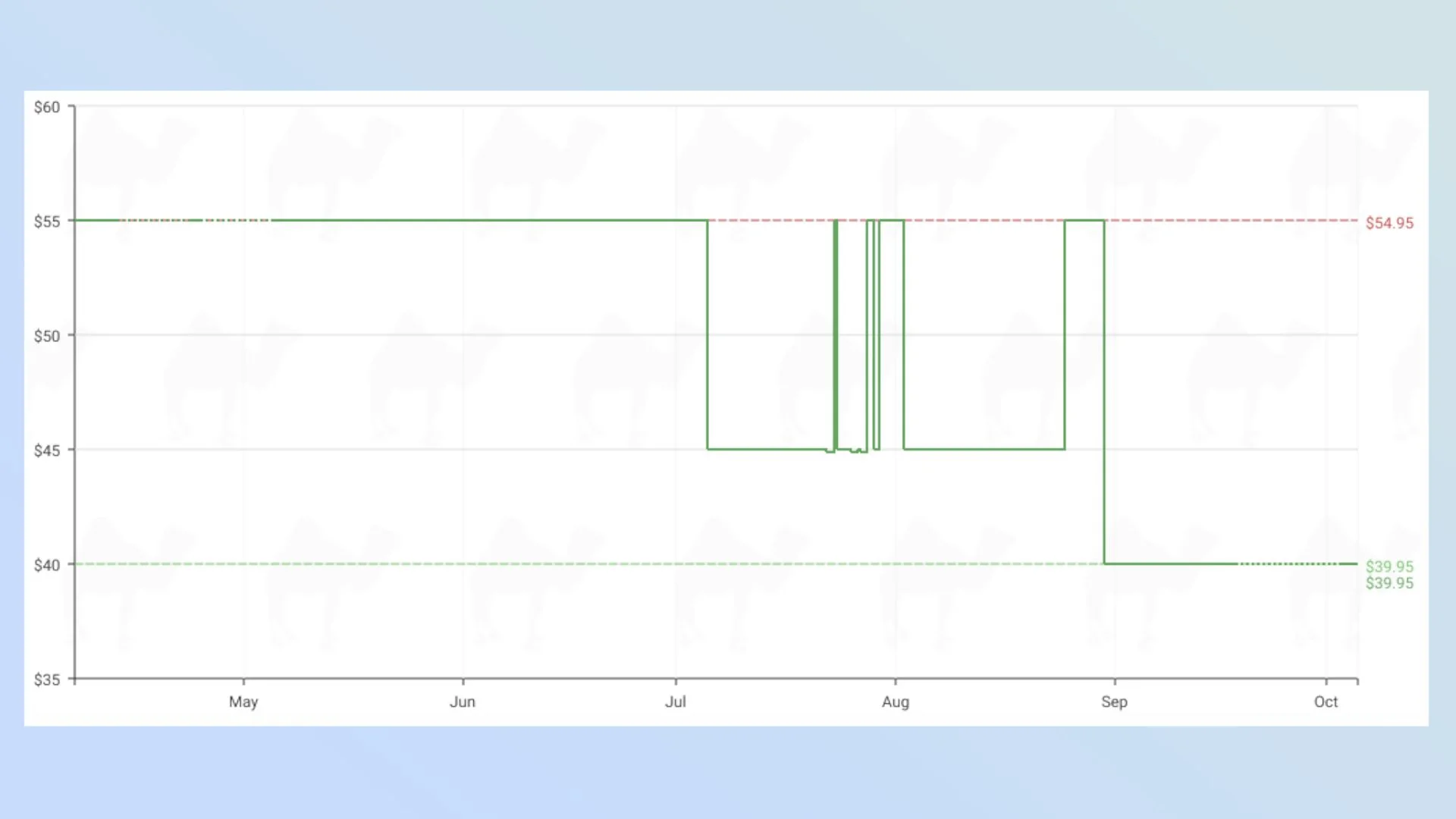1456x819 pixels.
Task: Click the $60 y-axis label
Action: (47, 107)
